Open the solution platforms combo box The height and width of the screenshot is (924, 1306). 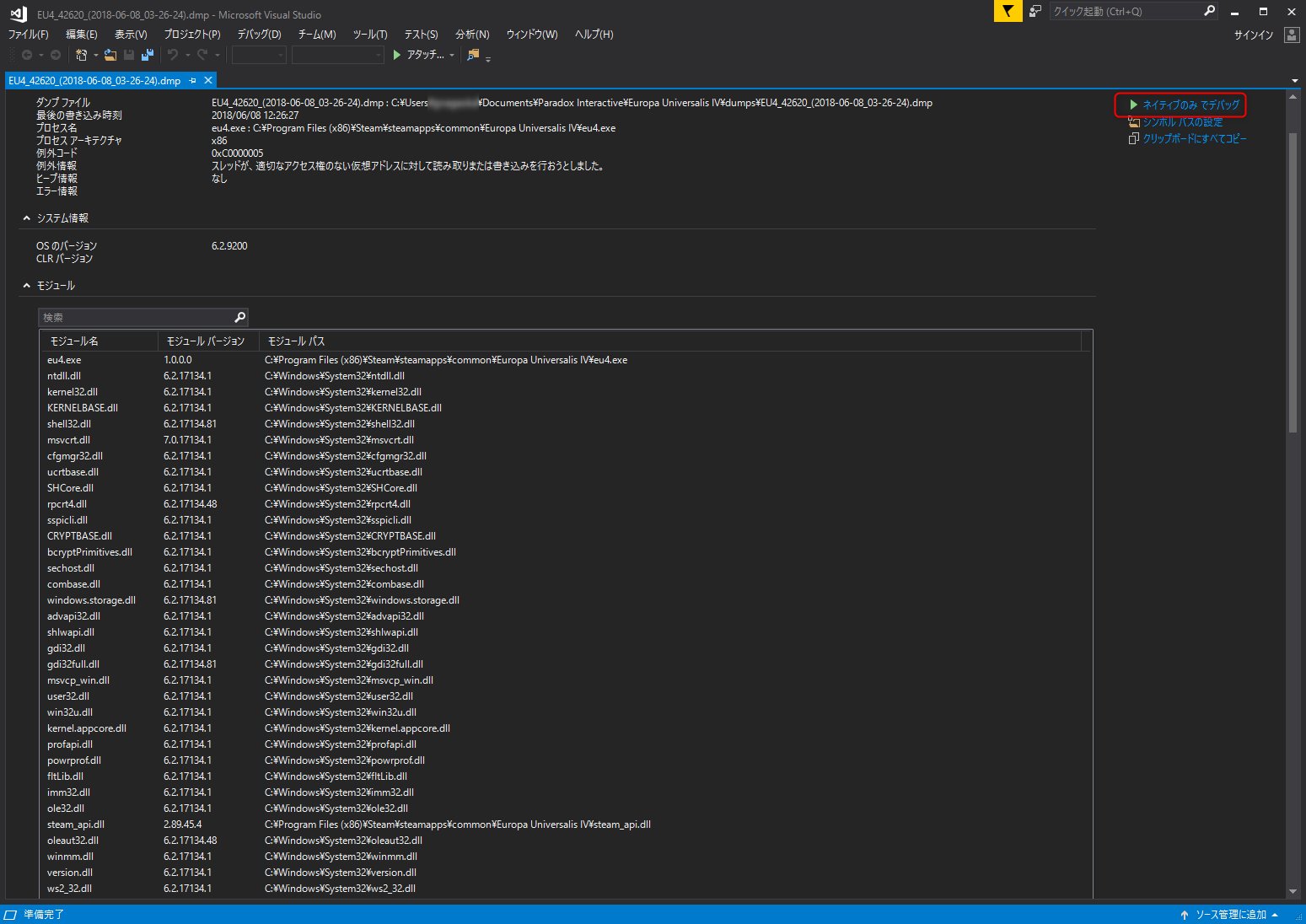click(x=338, y=55)
